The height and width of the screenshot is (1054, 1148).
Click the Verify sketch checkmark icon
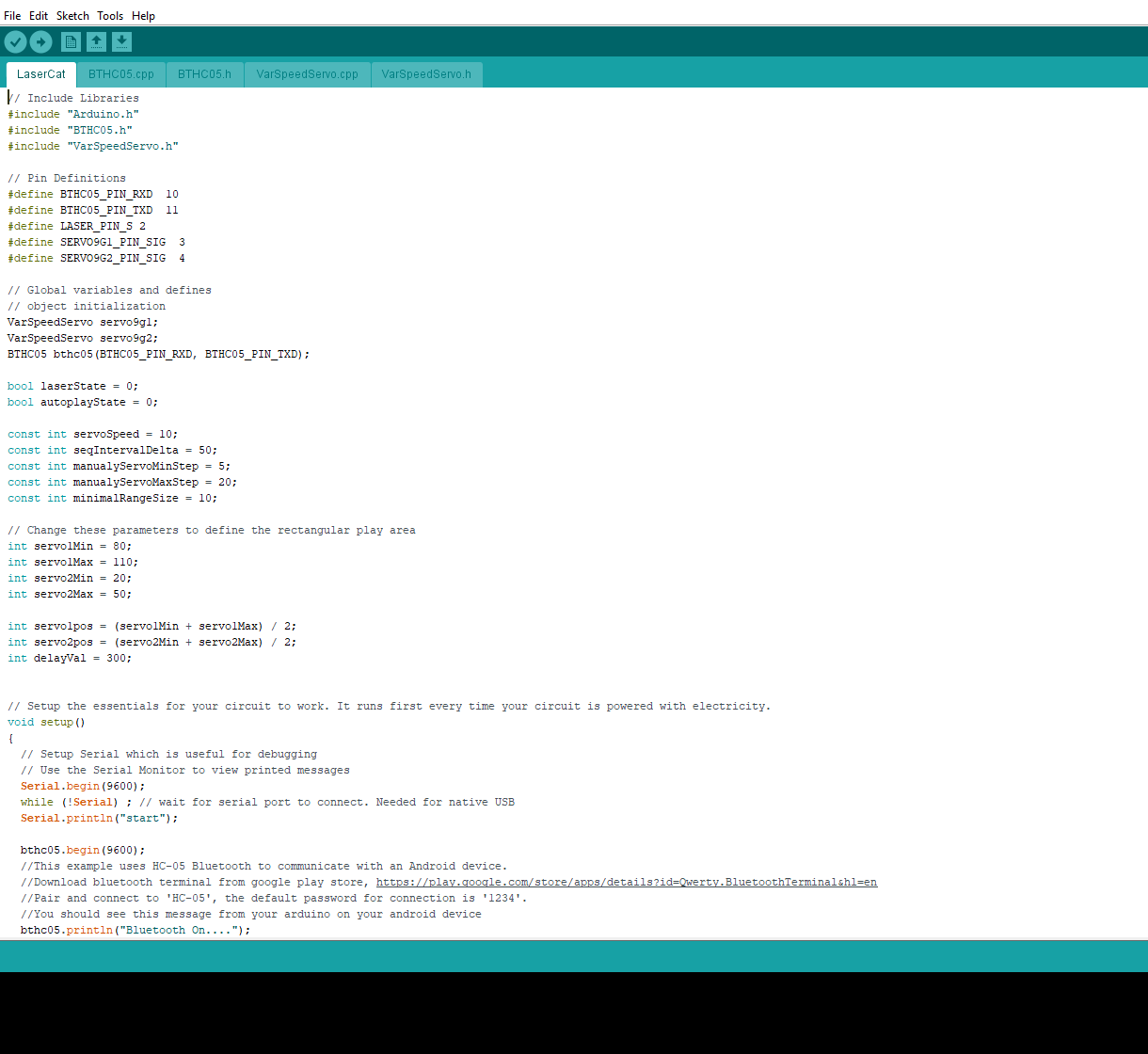pyautogui.click(x=15, y=41)
